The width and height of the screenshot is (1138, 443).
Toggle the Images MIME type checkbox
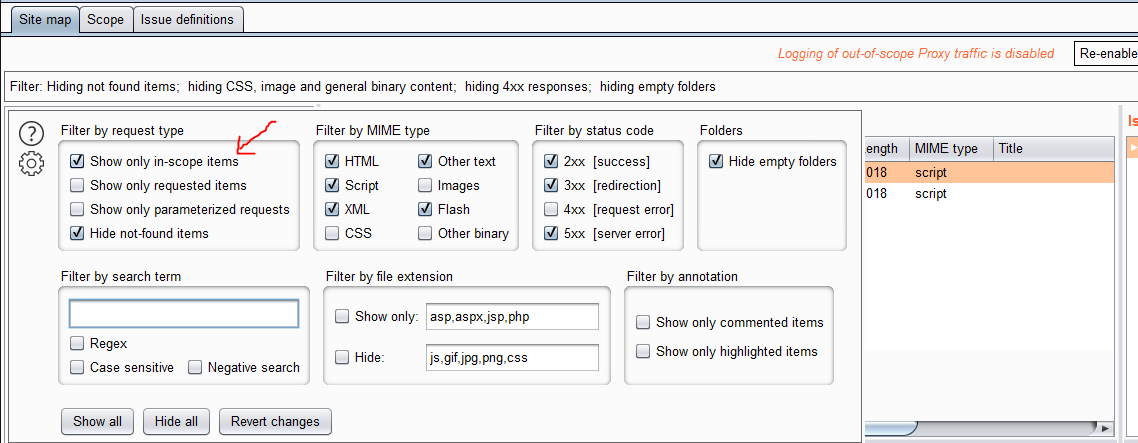point(425,185)
